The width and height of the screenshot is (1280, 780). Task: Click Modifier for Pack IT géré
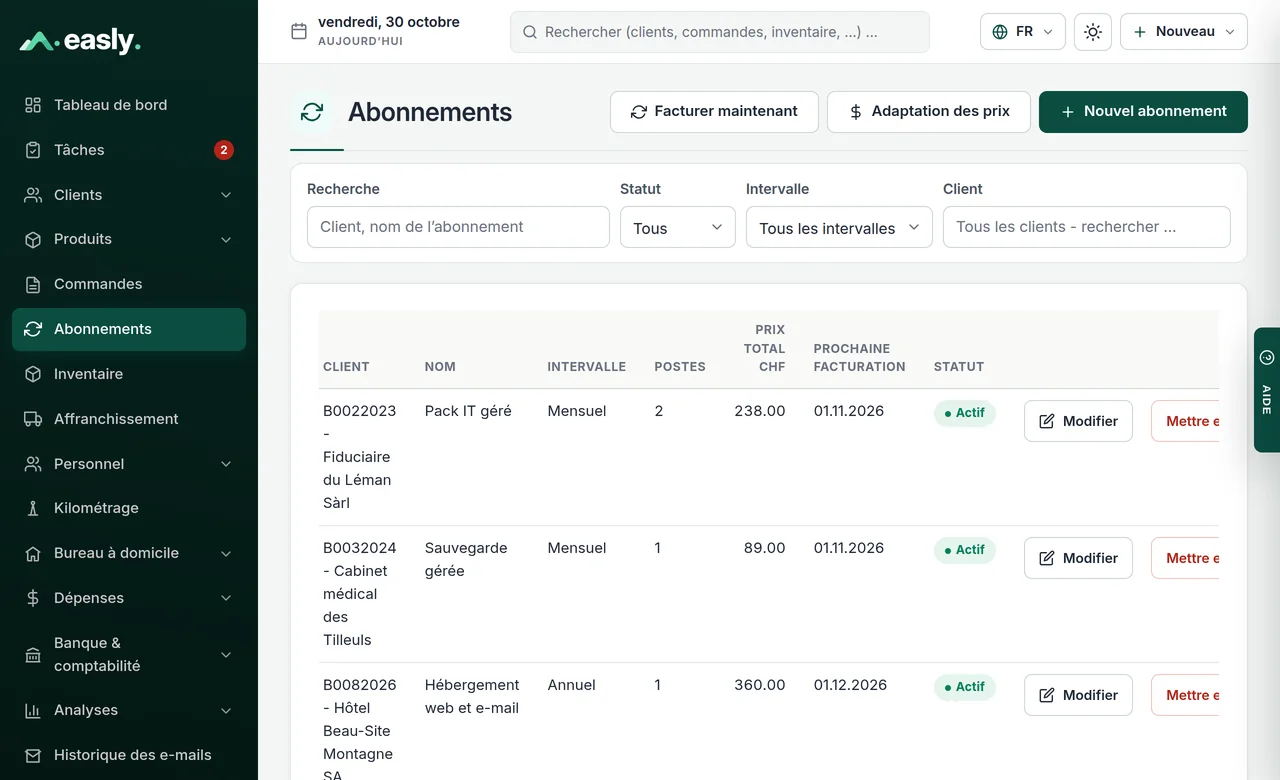tap(1078, 421)
